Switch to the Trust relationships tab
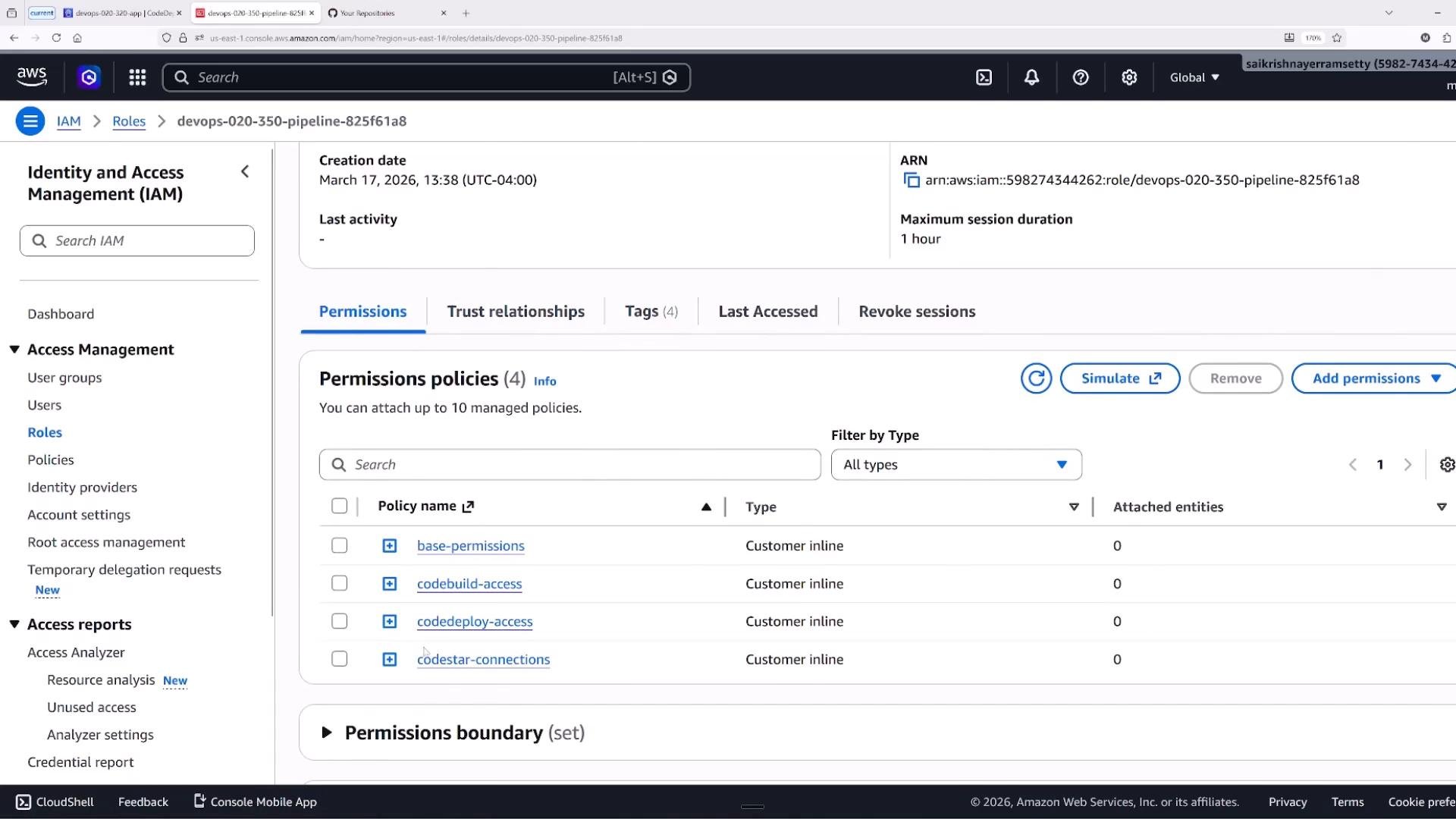Screen dimensions: 1456x819 click(516, 312)
